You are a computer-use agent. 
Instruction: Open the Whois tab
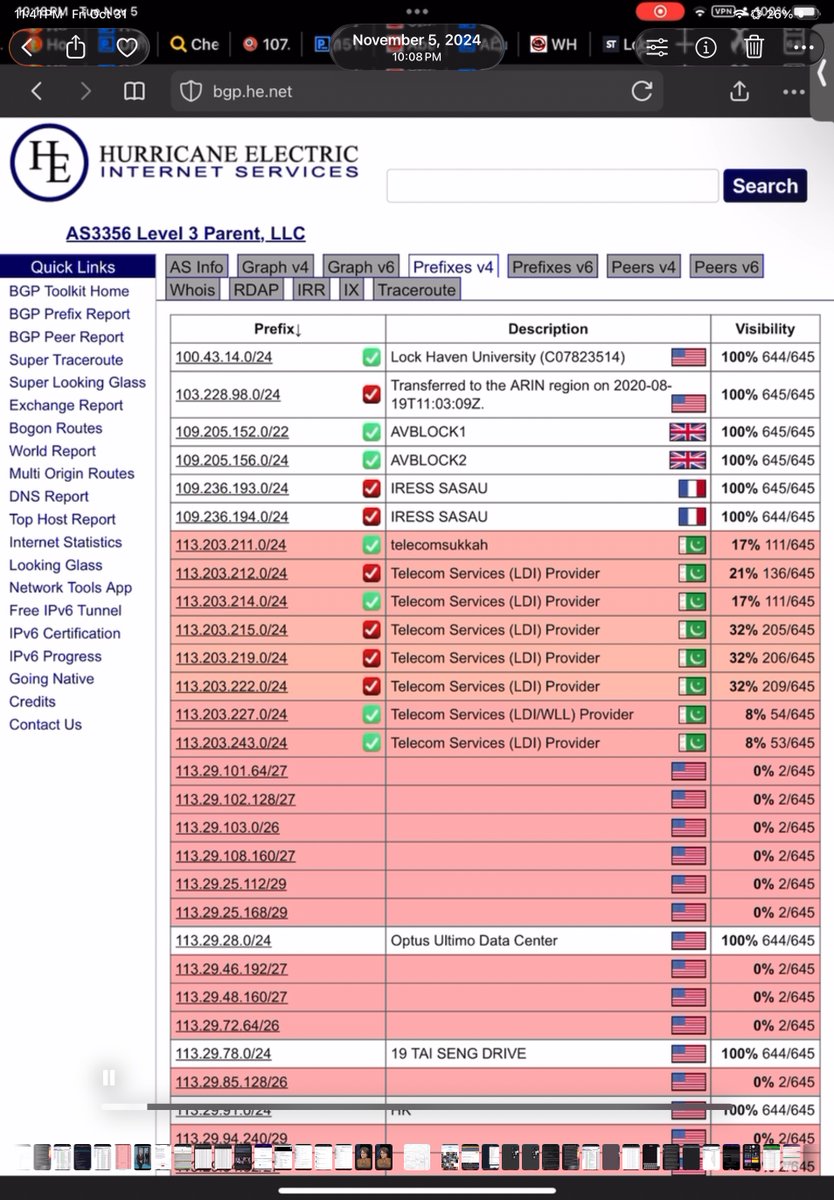pos(192,290)
